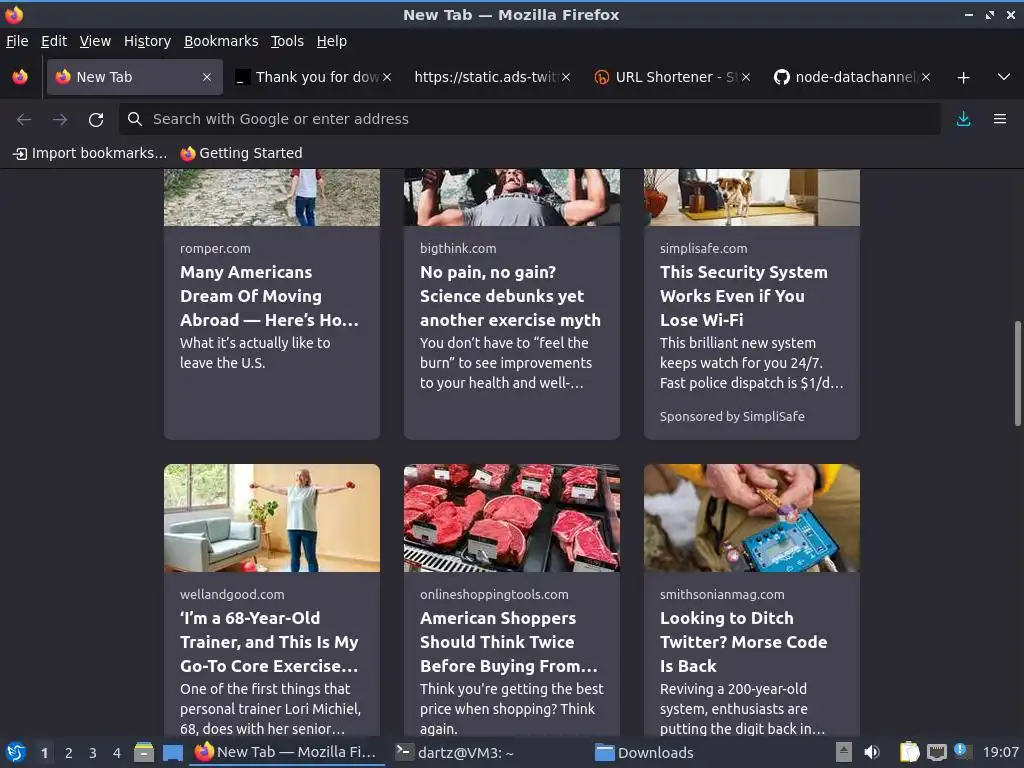Open the Help menu
1024x768 pixels.
[332, 41]
